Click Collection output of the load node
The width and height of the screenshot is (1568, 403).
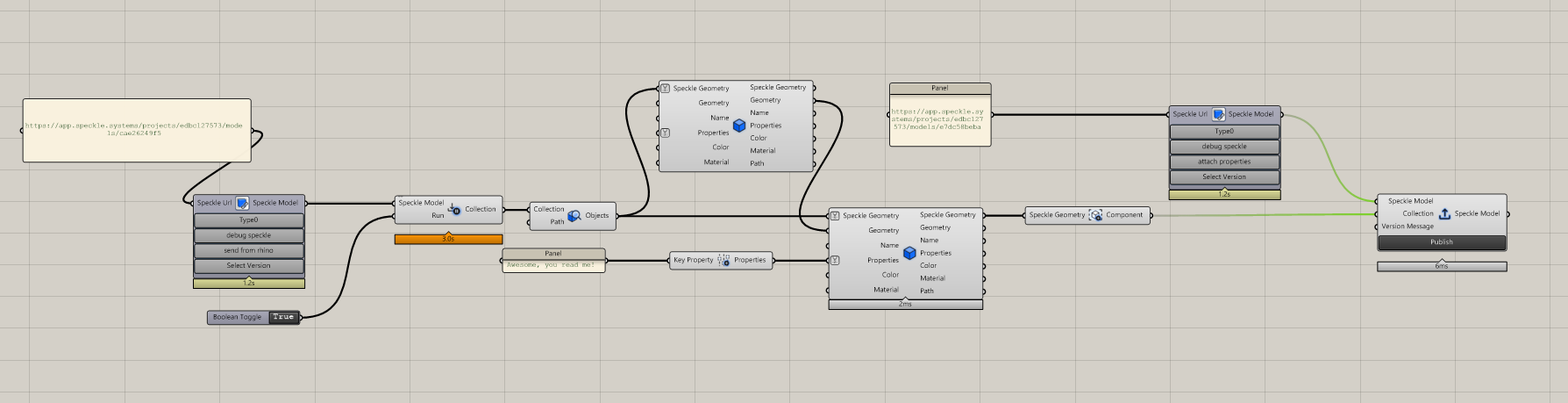pyautogui.click(x=481, y=209)
